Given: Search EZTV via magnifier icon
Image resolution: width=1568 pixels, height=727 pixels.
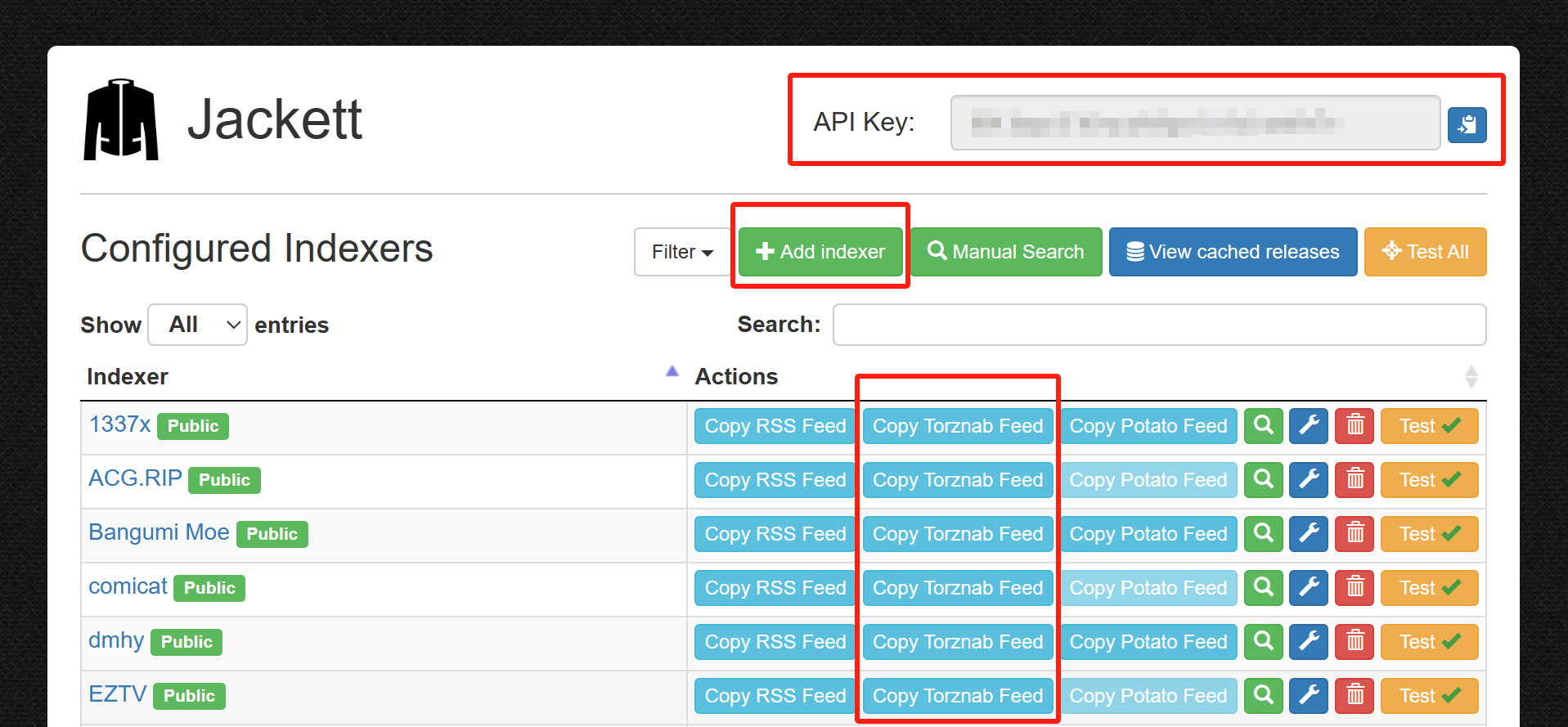Looking at the screenshot, I should pyautogui.click(x=1264, y=696).
